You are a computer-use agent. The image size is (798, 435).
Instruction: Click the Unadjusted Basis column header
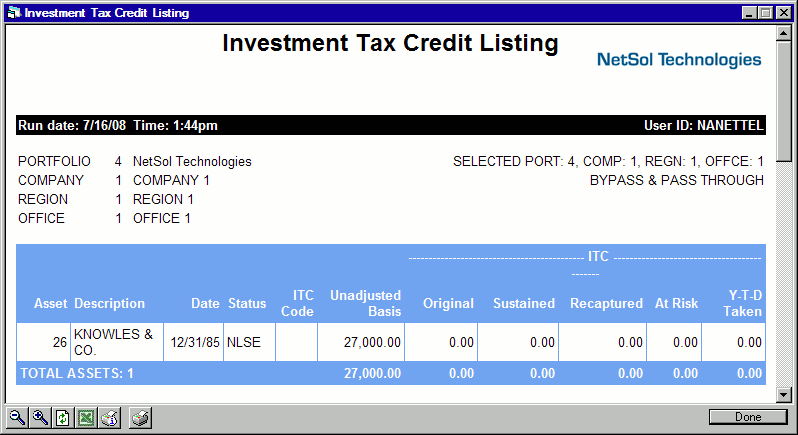[x=365, y=303]
